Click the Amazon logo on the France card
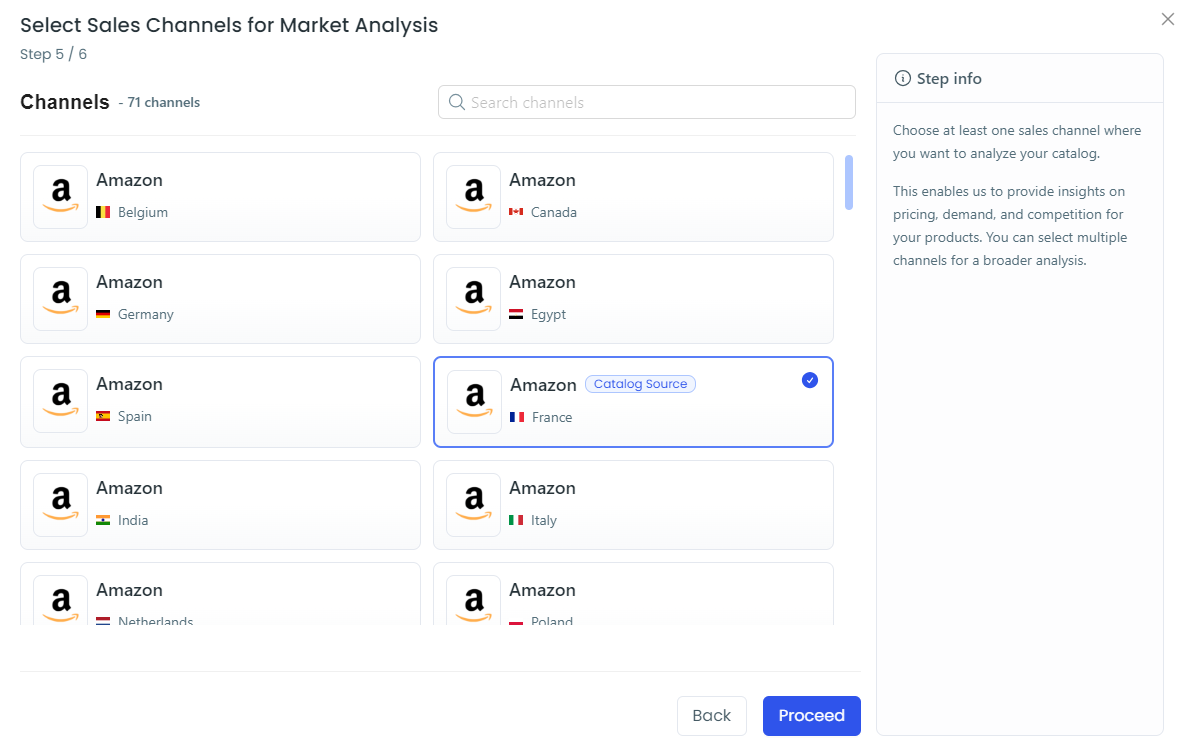Viewport: 1187px width, 742px height. point(475,401)
